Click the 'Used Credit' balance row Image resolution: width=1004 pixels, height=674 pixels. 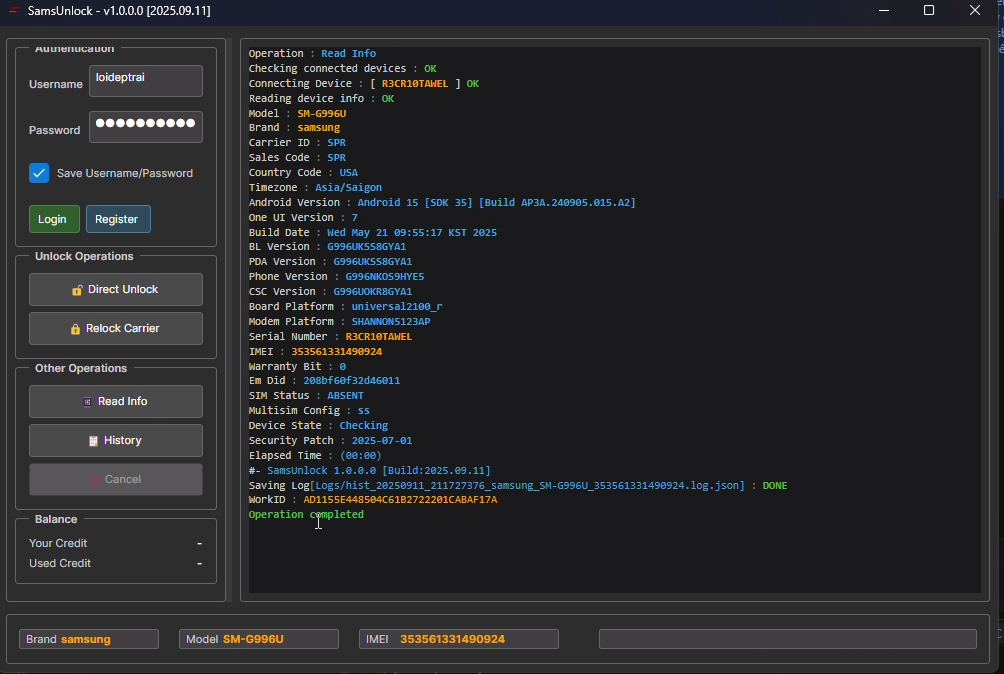point(116,563)
